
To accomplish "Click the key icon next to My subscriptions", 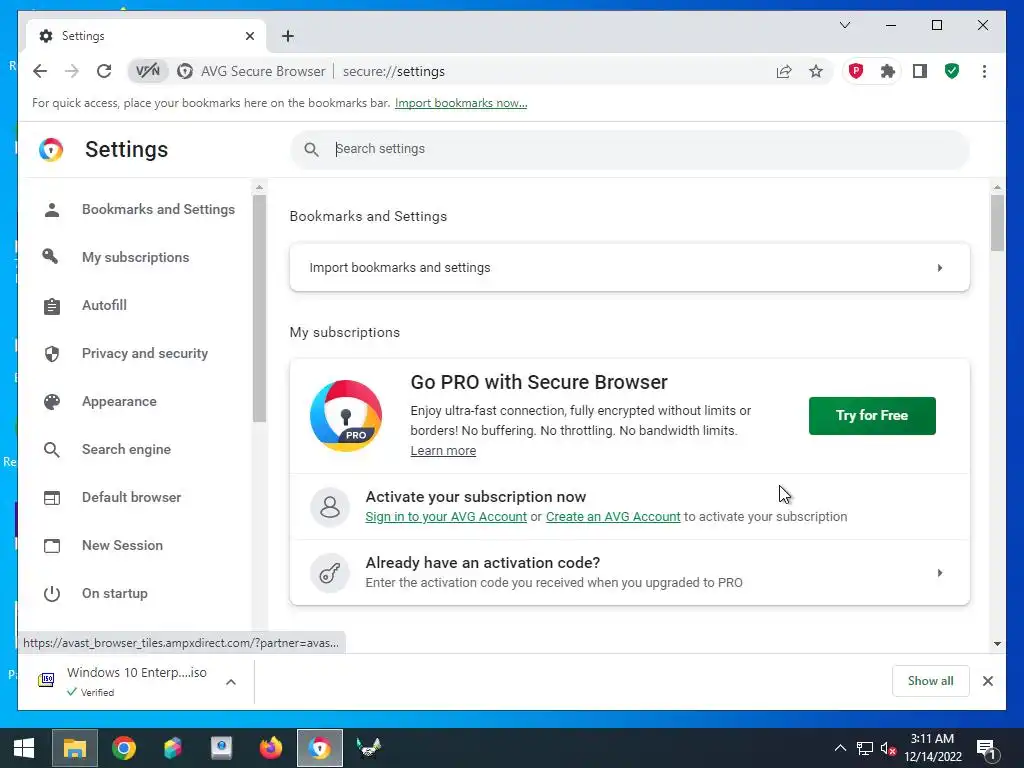I will click(x=51, y=257).
